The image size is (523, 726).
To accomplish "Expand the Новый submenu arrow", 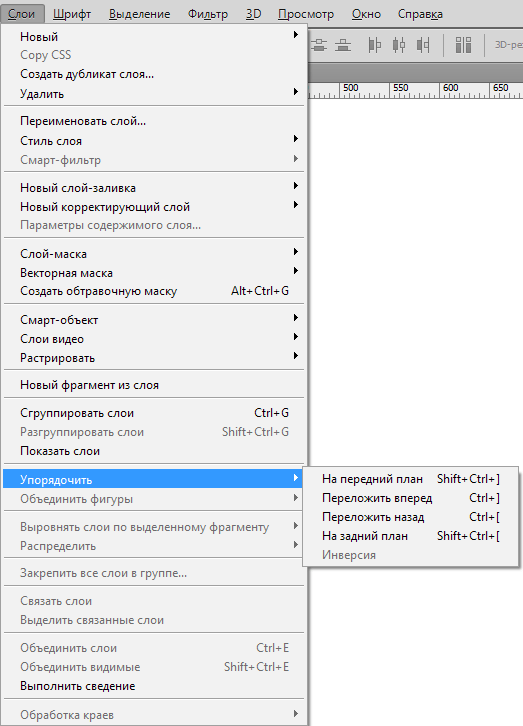I will click(x=295, y=35).
